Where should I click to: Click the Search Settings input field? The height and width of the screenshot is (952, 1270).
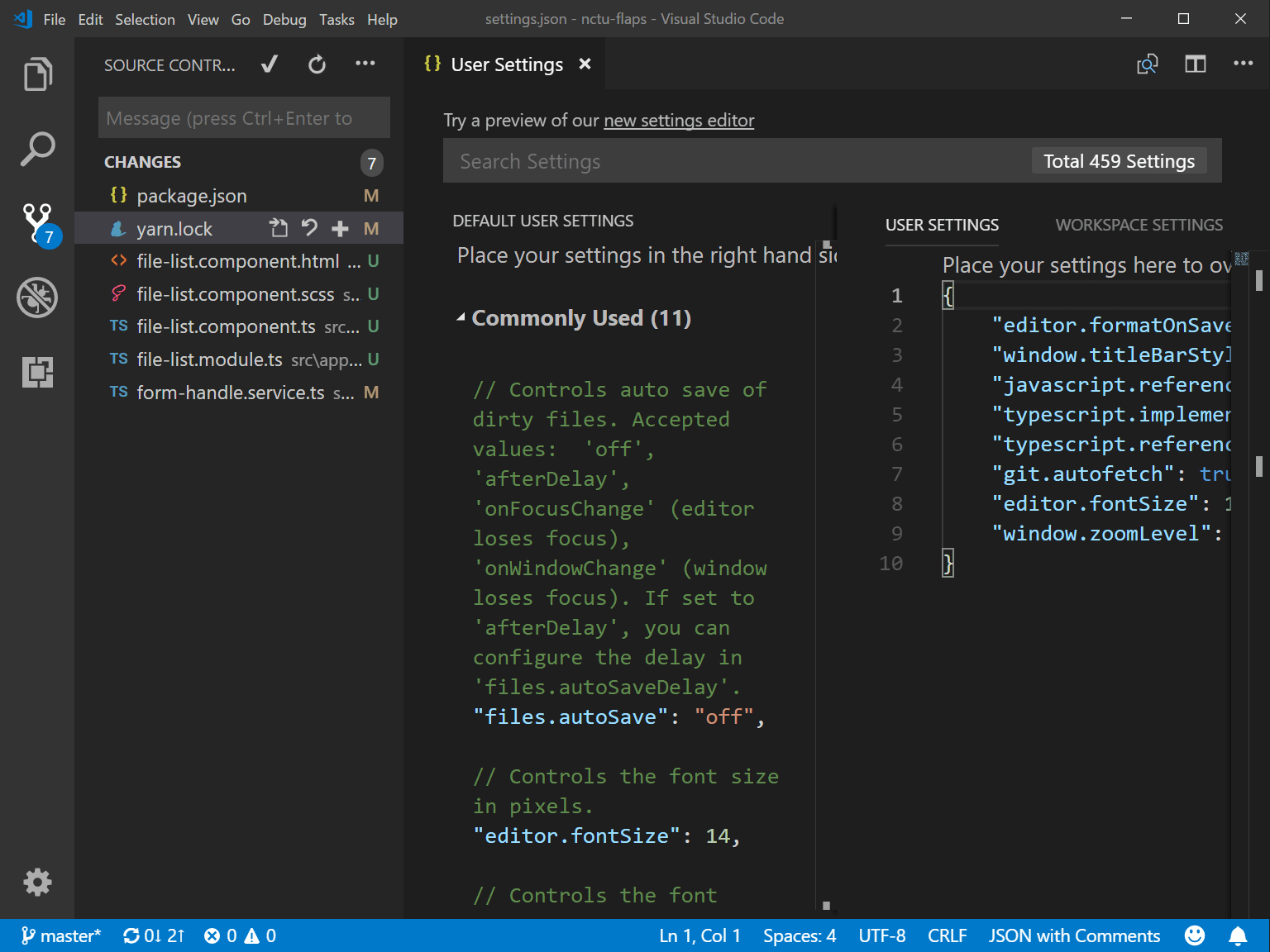[x=728, y=160]
